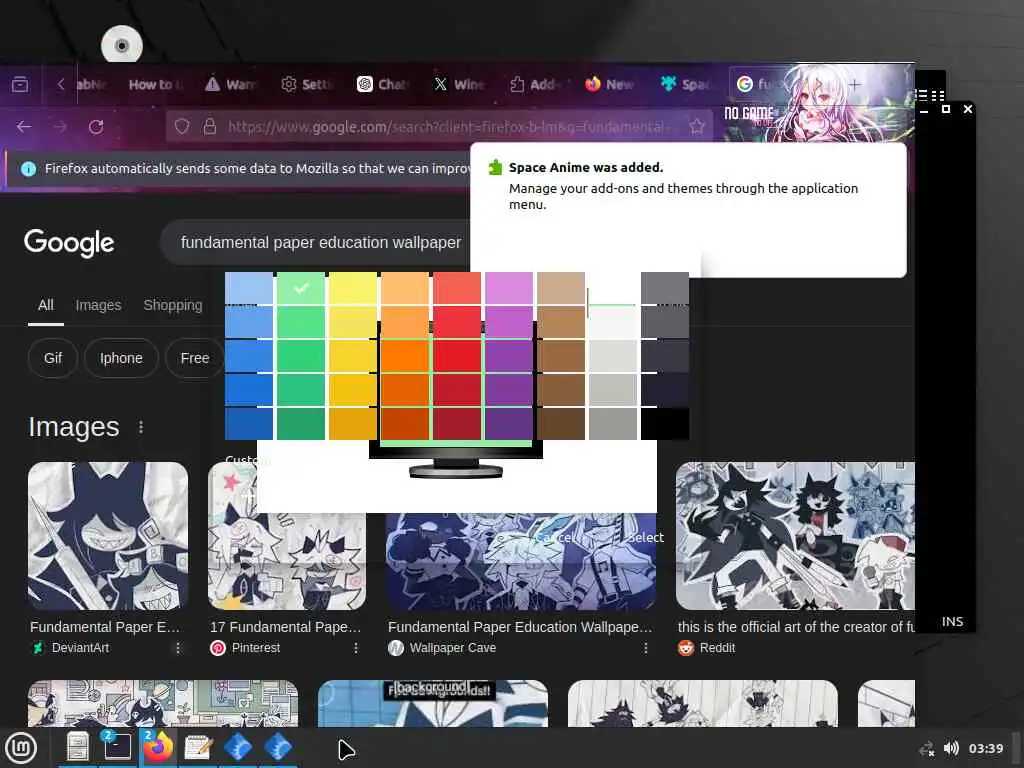Click the Pinterest source favicon

click(x=217, y=648)
